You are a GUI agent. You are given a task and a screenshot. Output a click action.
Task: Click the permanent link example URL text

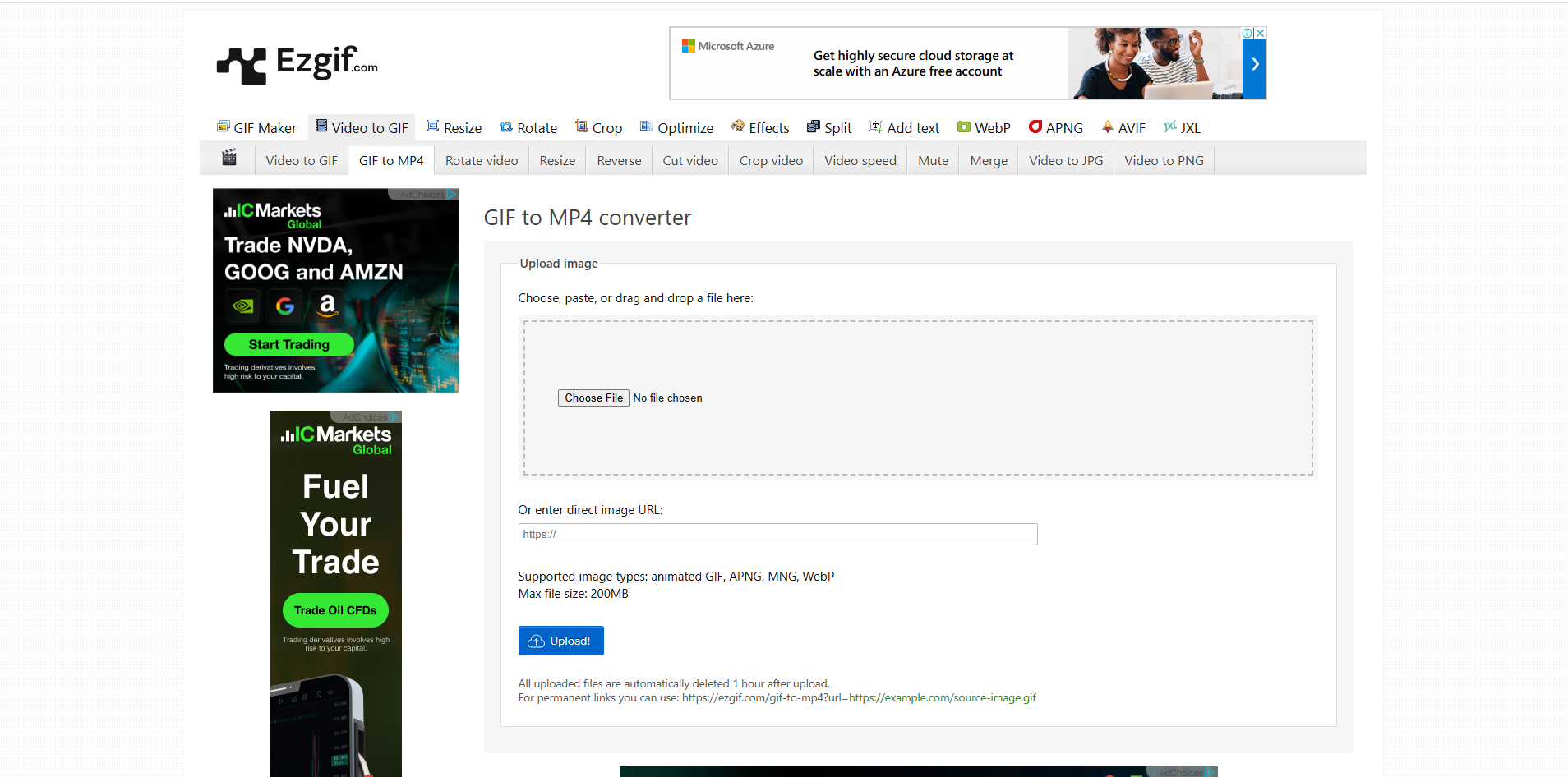859,698
